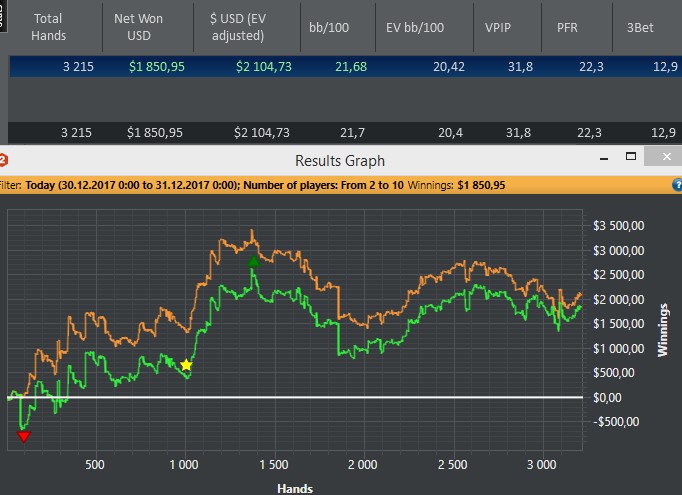Click the 3 000 hands axis label

coord(542,465)
